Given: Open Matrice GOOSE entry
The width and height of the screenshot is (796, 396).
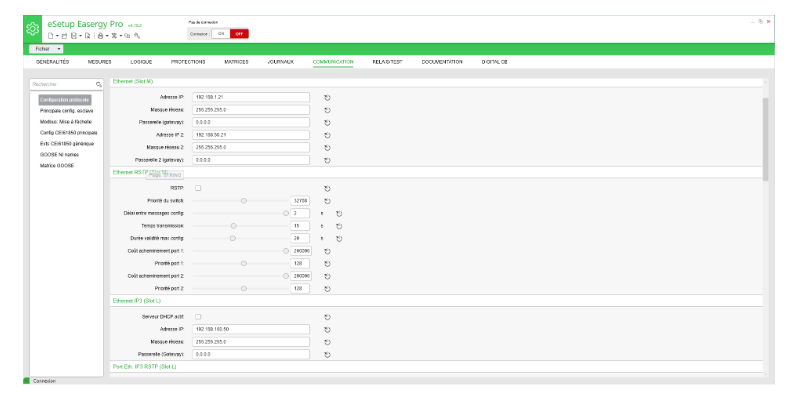Looking at the screenshot, I should [x=57, y=166].
